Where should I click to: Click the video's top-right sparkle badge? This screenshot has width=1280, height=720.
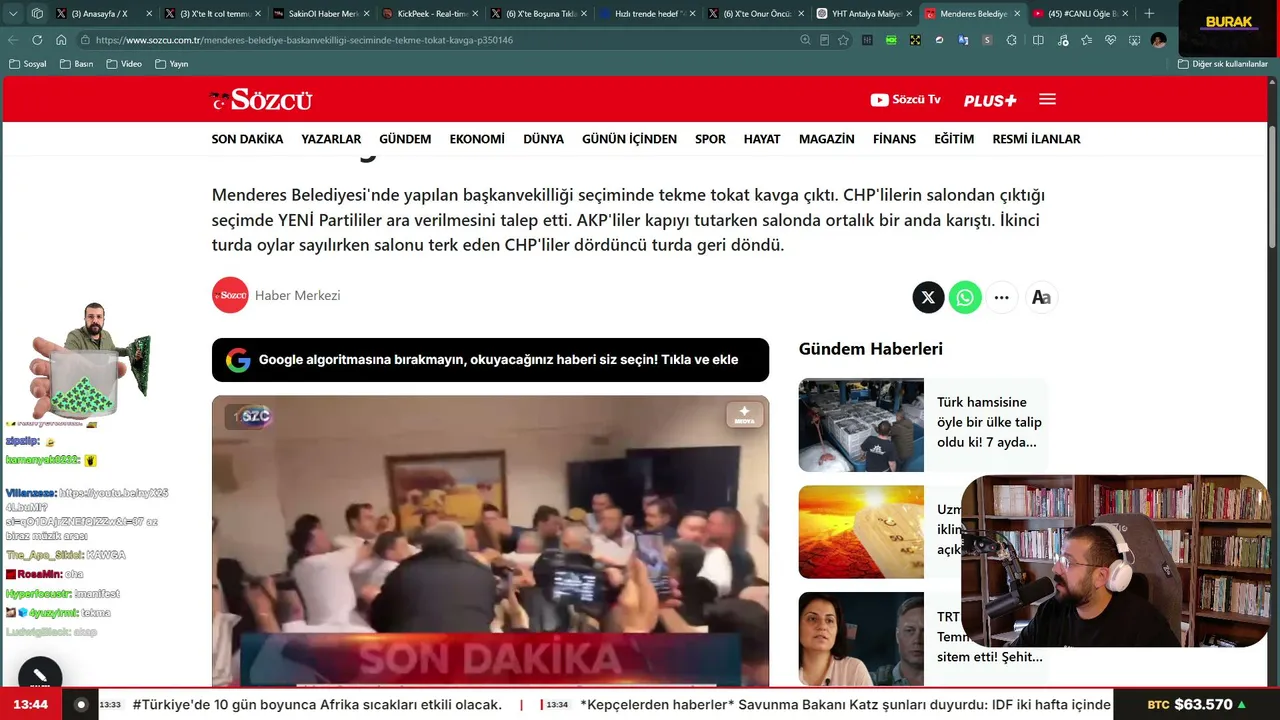tap(744, 415)
